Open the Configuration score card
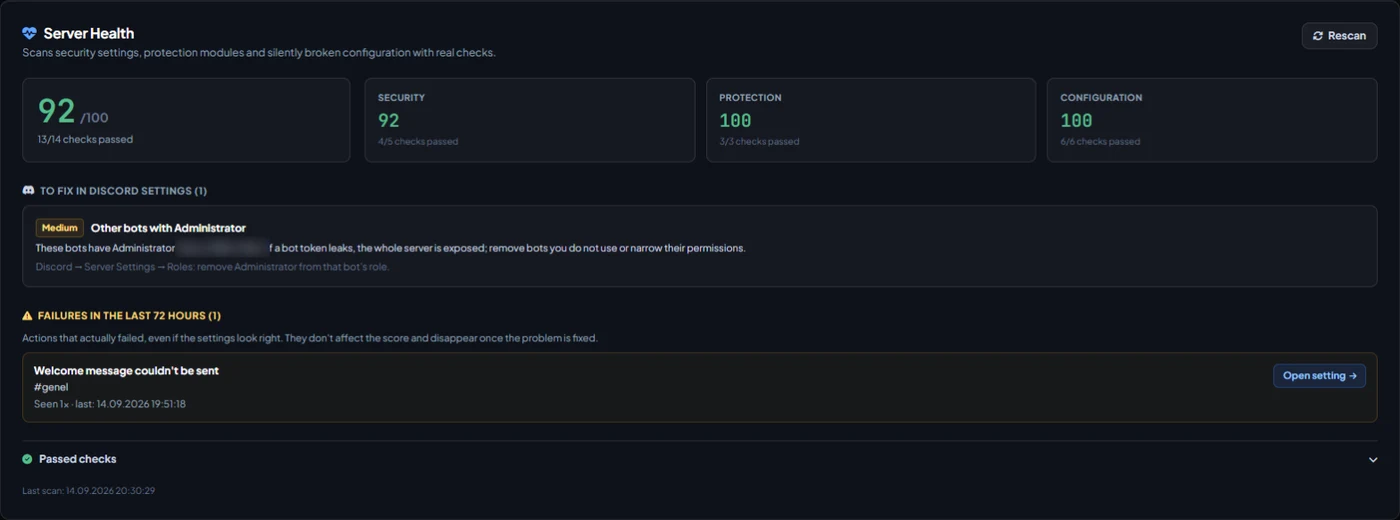This screenshot has height=520, width=1400. click(x=1212, y=120)
